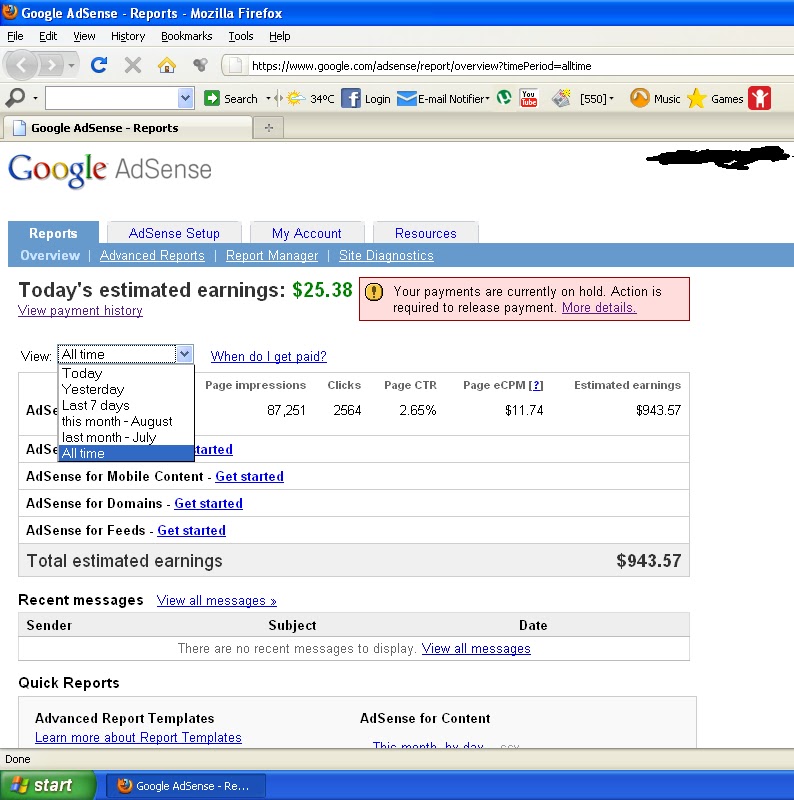Viewport: 794px width, 800px height.
Task: Open the File menu
Action: point(15,36)
